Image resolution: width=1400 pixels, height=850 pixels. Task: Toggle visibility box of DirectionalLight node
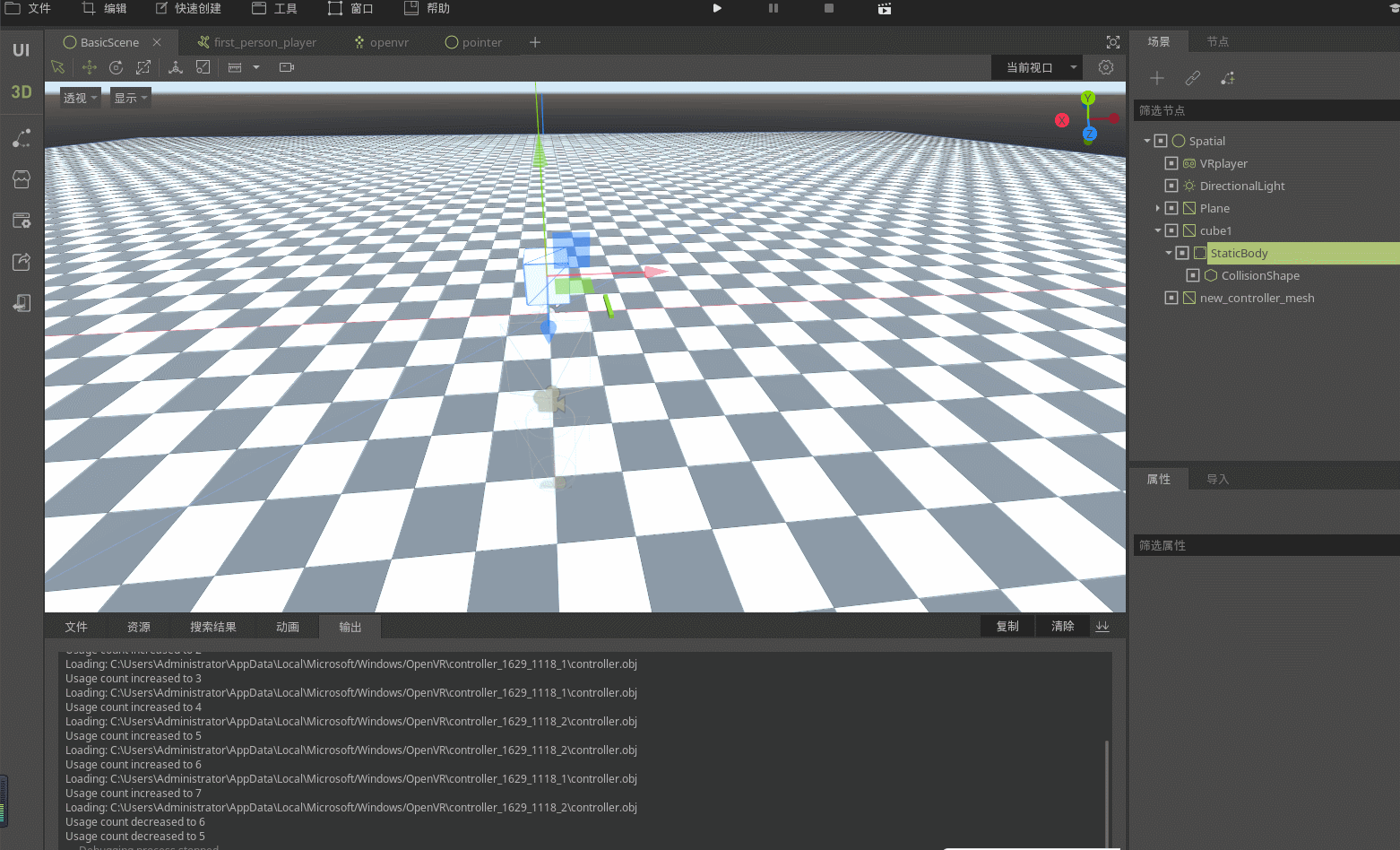click(x=1171, y=186)
